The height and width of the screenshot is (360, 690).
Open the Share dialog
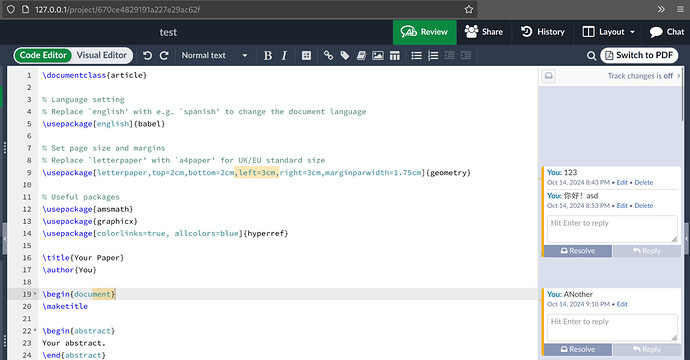click(x=484, y=32)
